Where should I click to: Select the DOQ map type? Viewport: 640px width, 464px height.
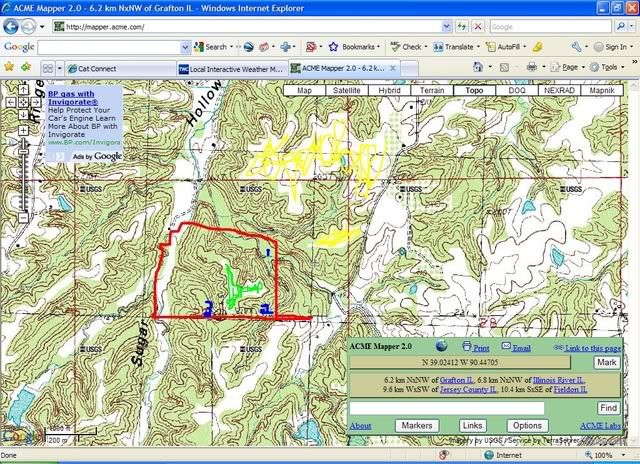click(517, 90)
